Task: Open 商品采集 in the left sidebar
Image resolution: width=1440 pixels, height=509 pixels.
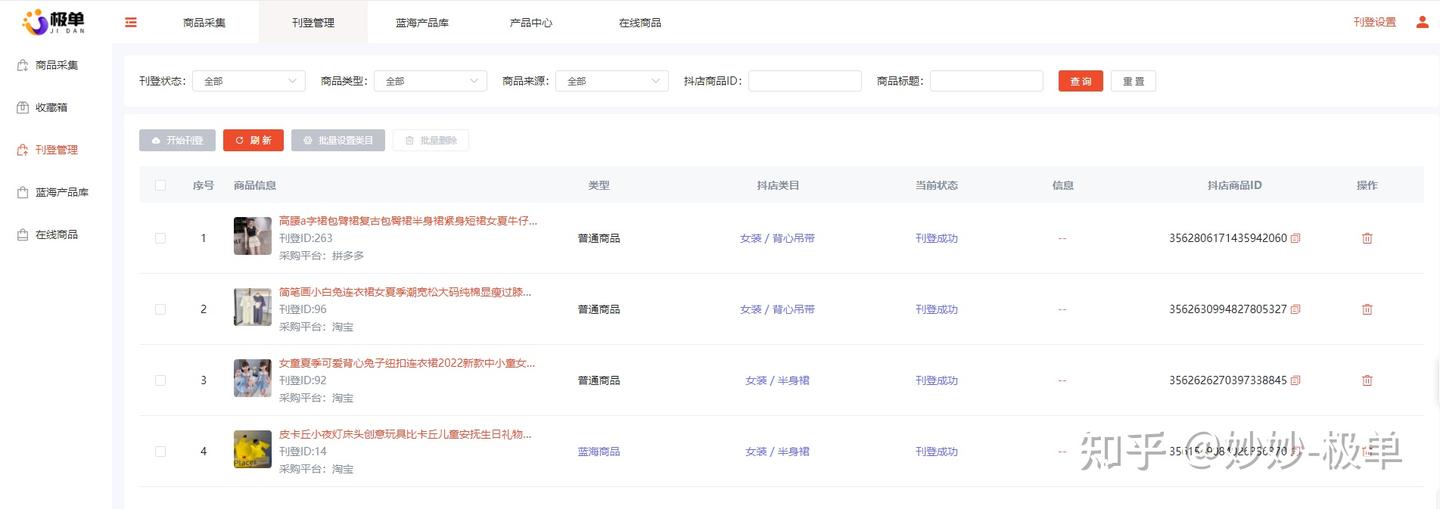Action: (56, 65)
